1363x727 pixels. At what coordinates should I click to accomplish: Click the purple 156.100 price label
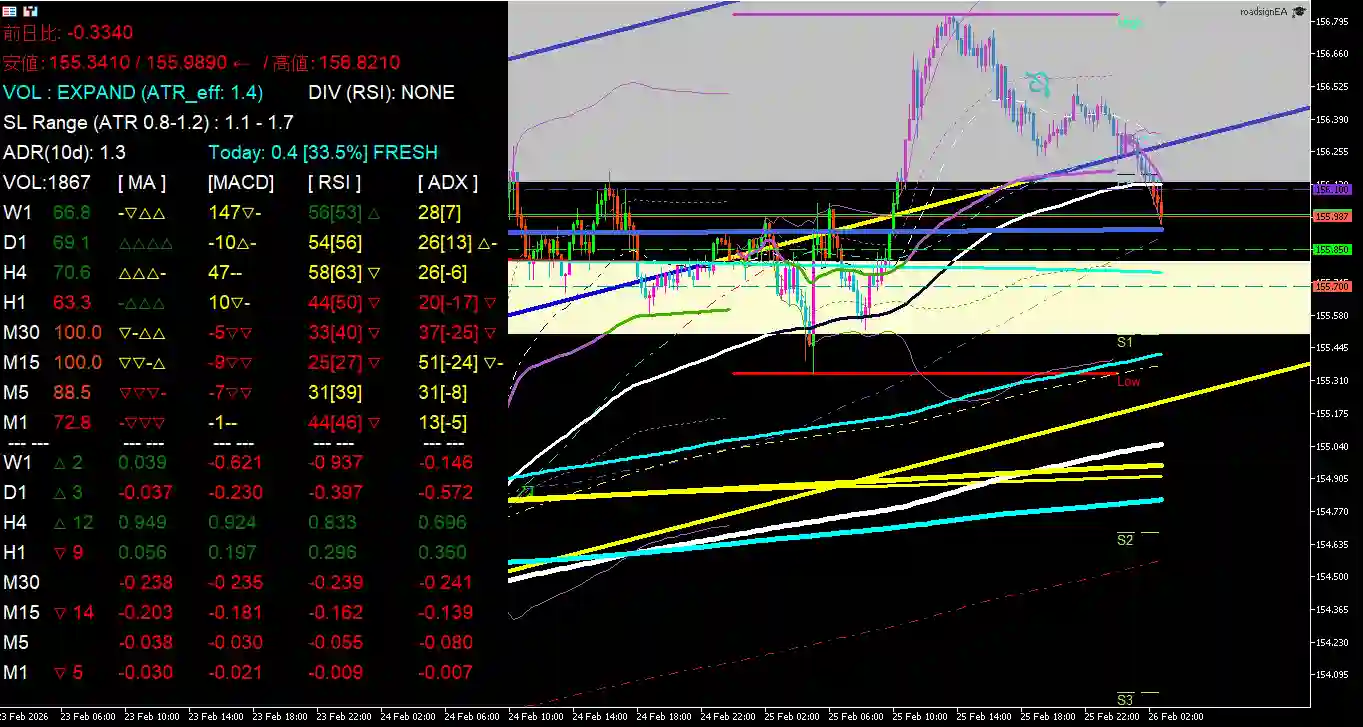coord(1332,189)
